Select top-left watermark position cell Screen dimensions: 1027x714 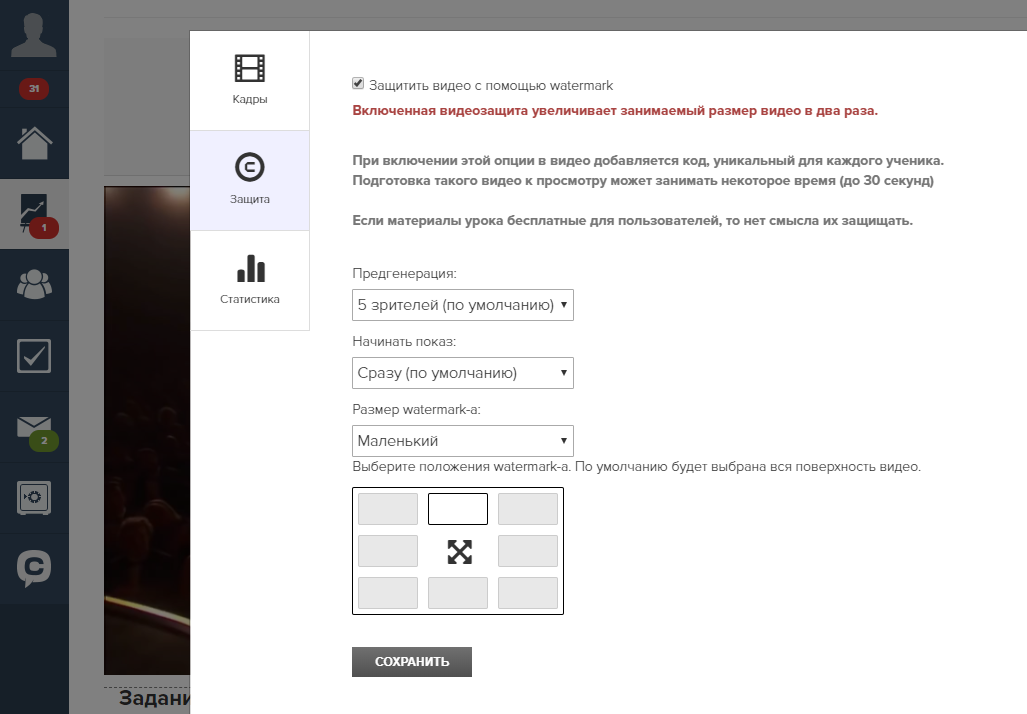click(388, 509)
